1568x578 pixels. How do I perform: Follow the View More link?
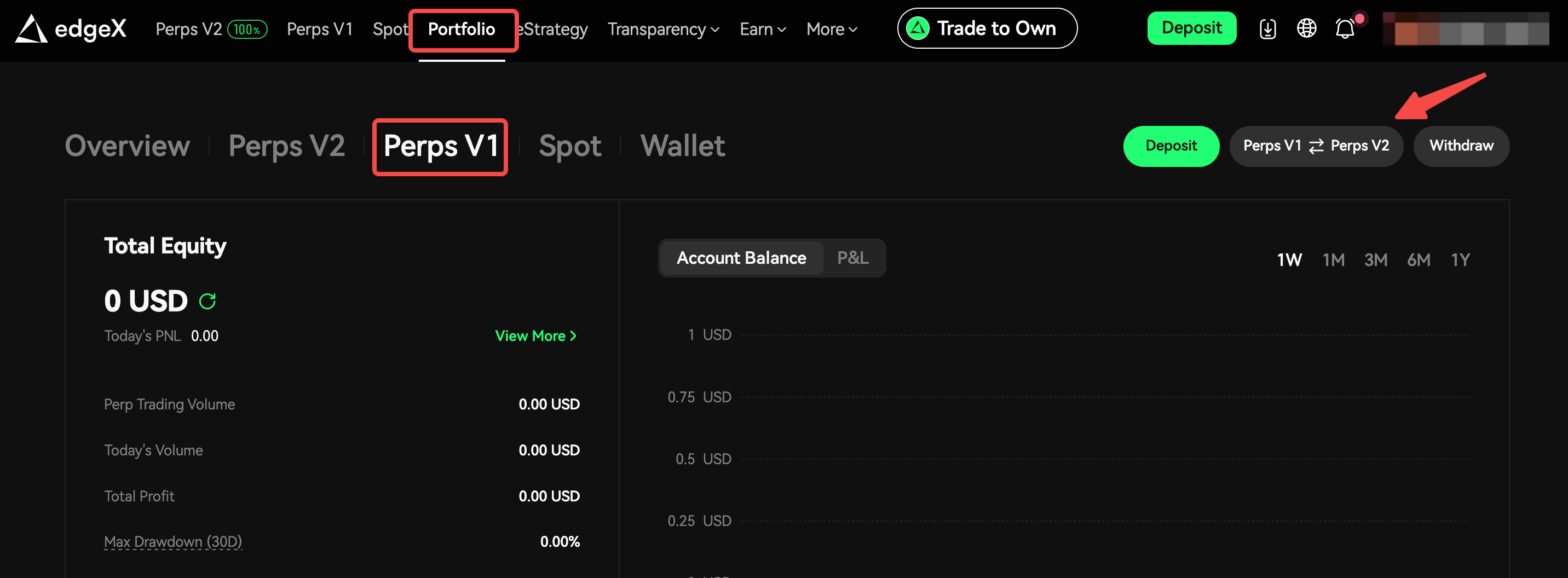coord(535,336)
